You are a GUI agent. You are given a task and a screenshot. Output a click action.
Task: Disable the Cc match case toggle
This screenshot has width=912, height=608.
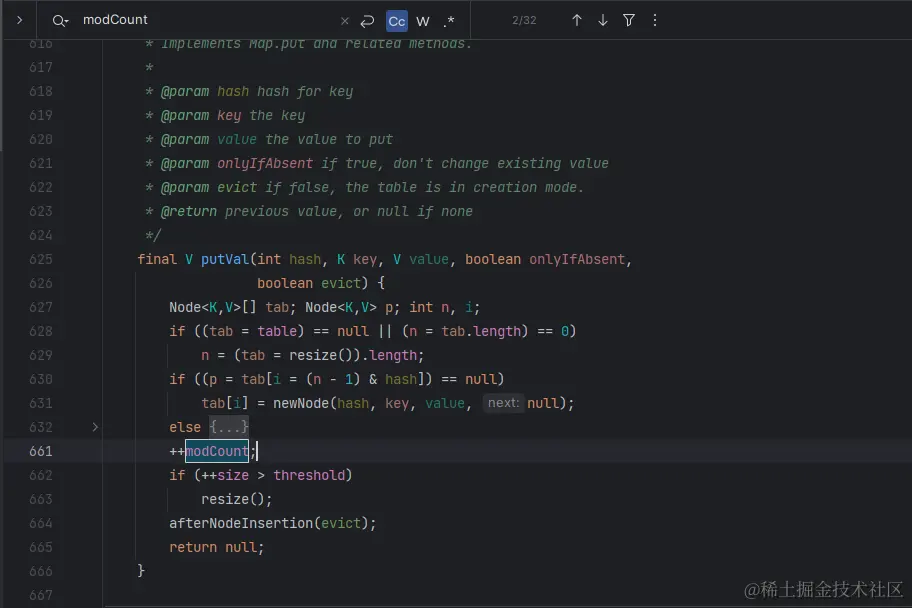click(x=396, y=20)
